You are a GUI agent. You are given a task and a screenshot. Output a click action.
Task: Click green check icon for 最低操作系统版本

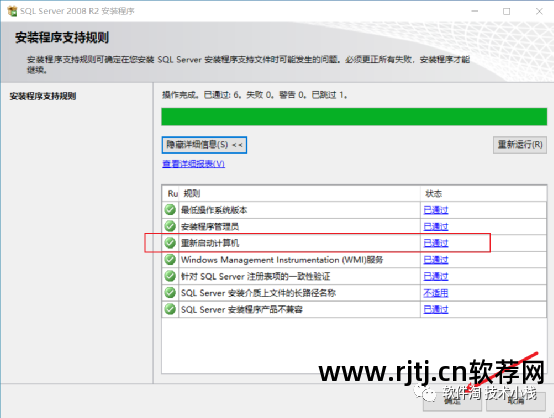click(x=170, y=210)
